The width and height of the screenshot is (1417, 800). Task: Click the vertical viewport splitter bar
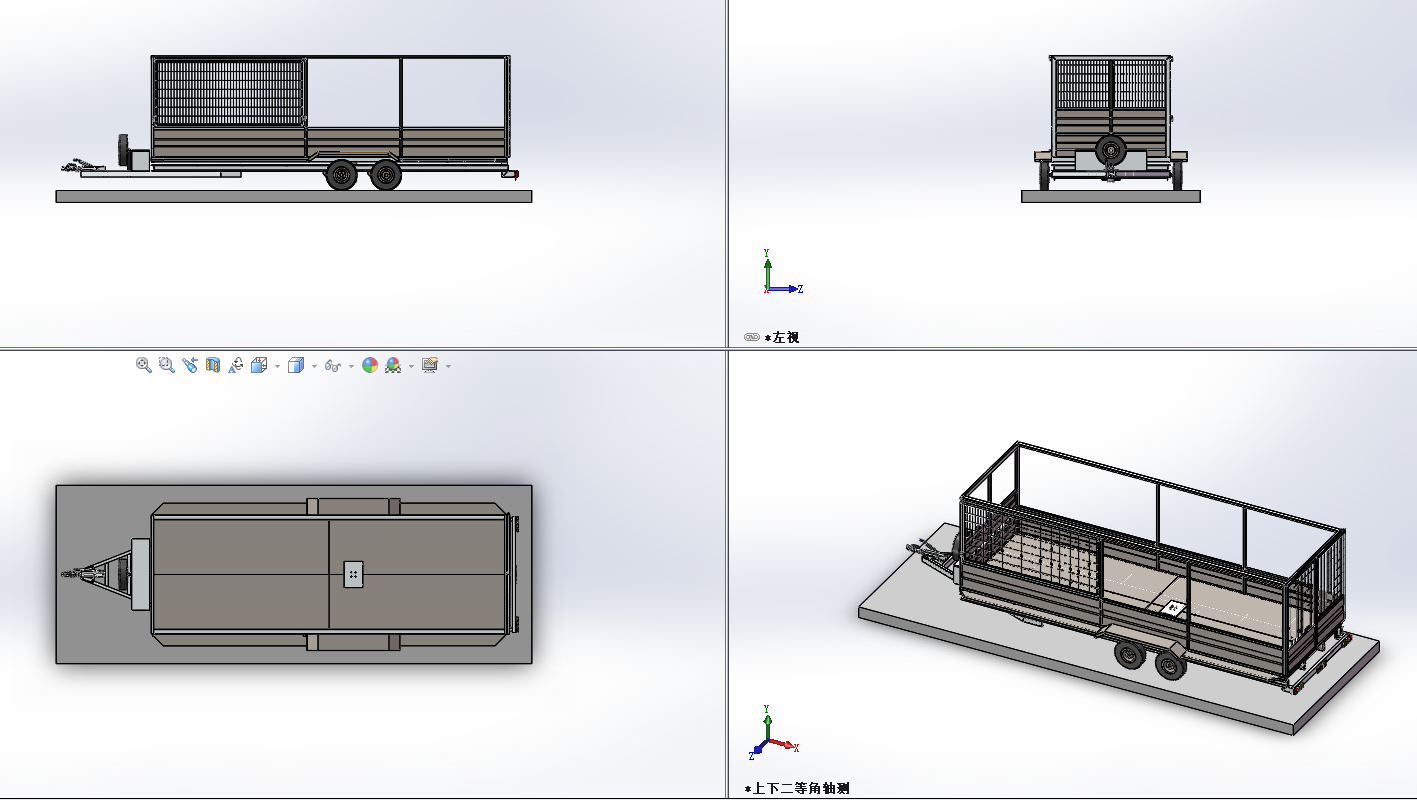coord(727,200)
